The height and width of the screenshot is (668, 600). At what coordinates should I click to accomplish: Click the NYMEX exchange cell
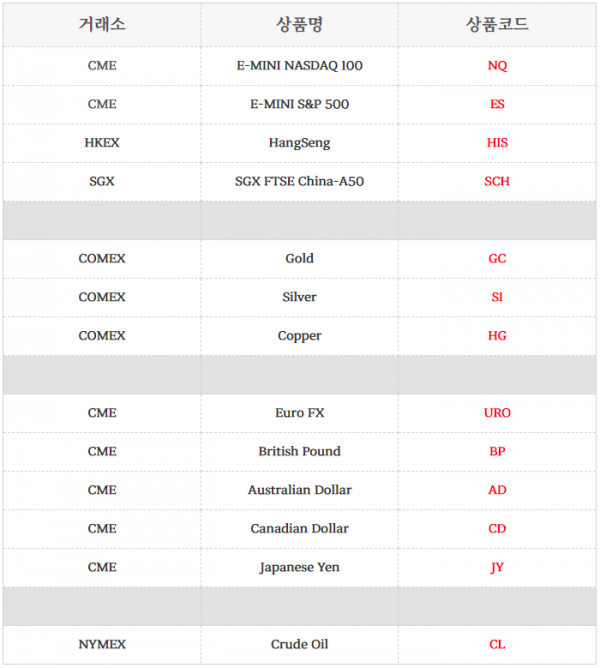pos(102,645)
